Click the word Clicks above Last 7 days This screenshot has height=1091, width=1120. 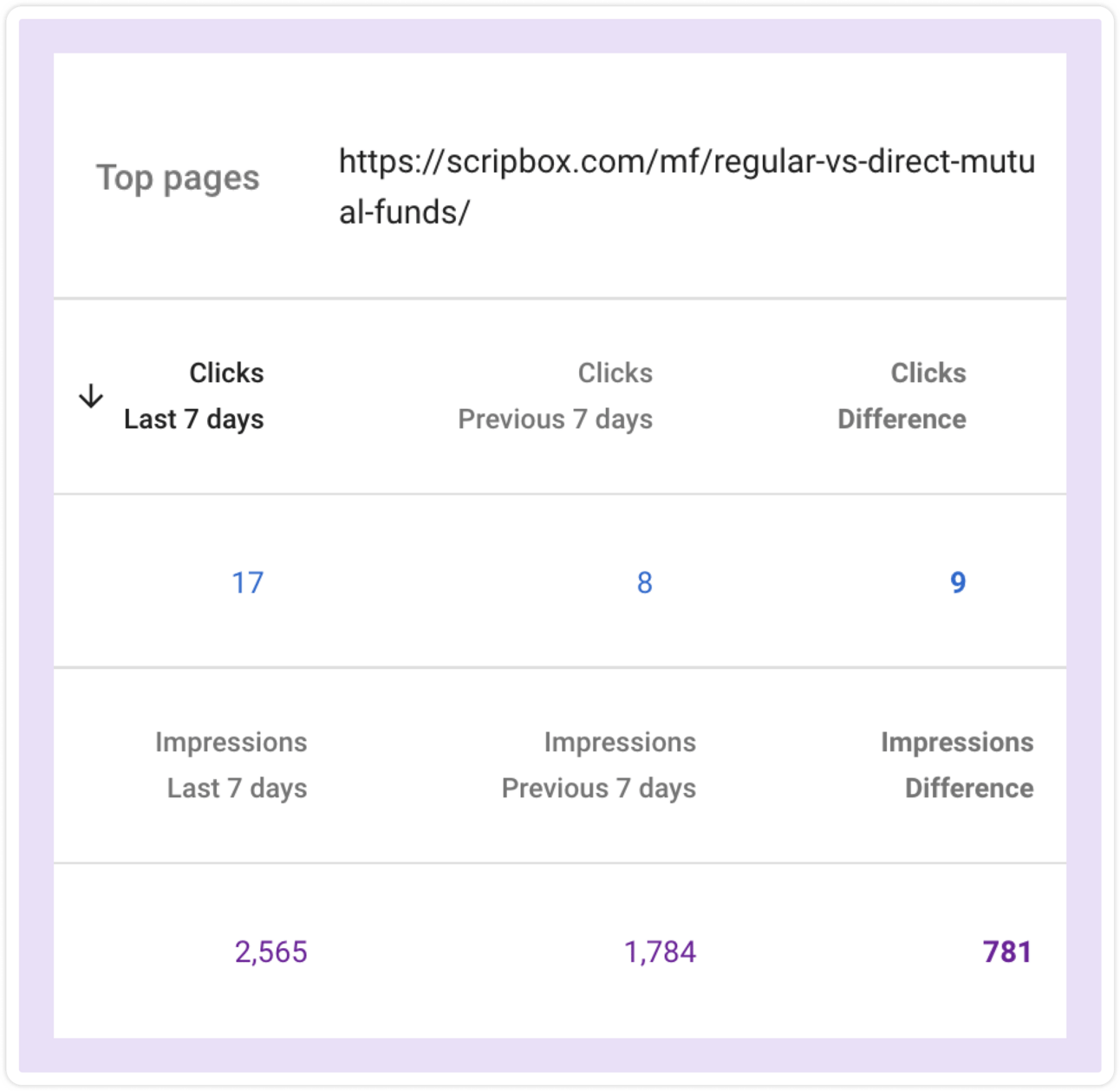(226, 373)
